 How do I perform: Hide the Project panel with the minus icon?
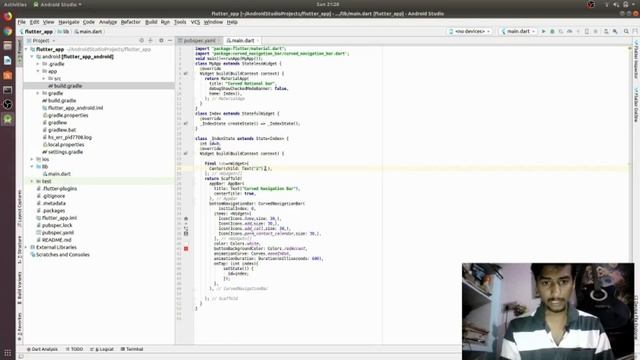(x=170, y=40)
